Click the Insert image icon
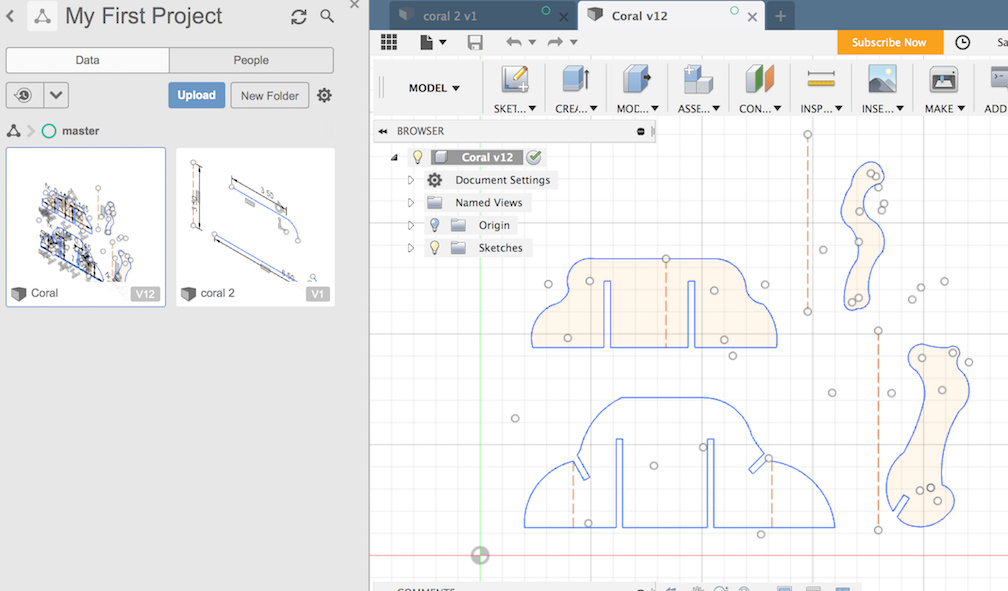 coord(881,80)
